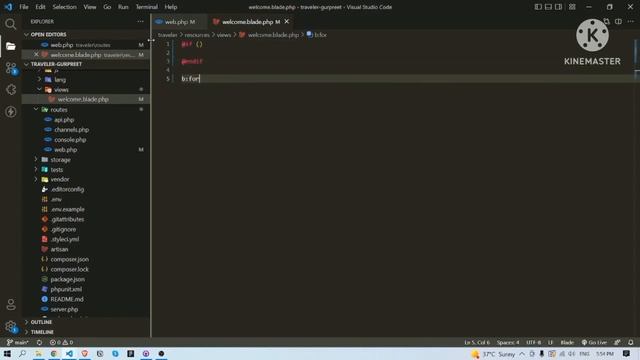Expand the tests folder
The height and width of the screenshot is (360, 640).
pos(57,169)
